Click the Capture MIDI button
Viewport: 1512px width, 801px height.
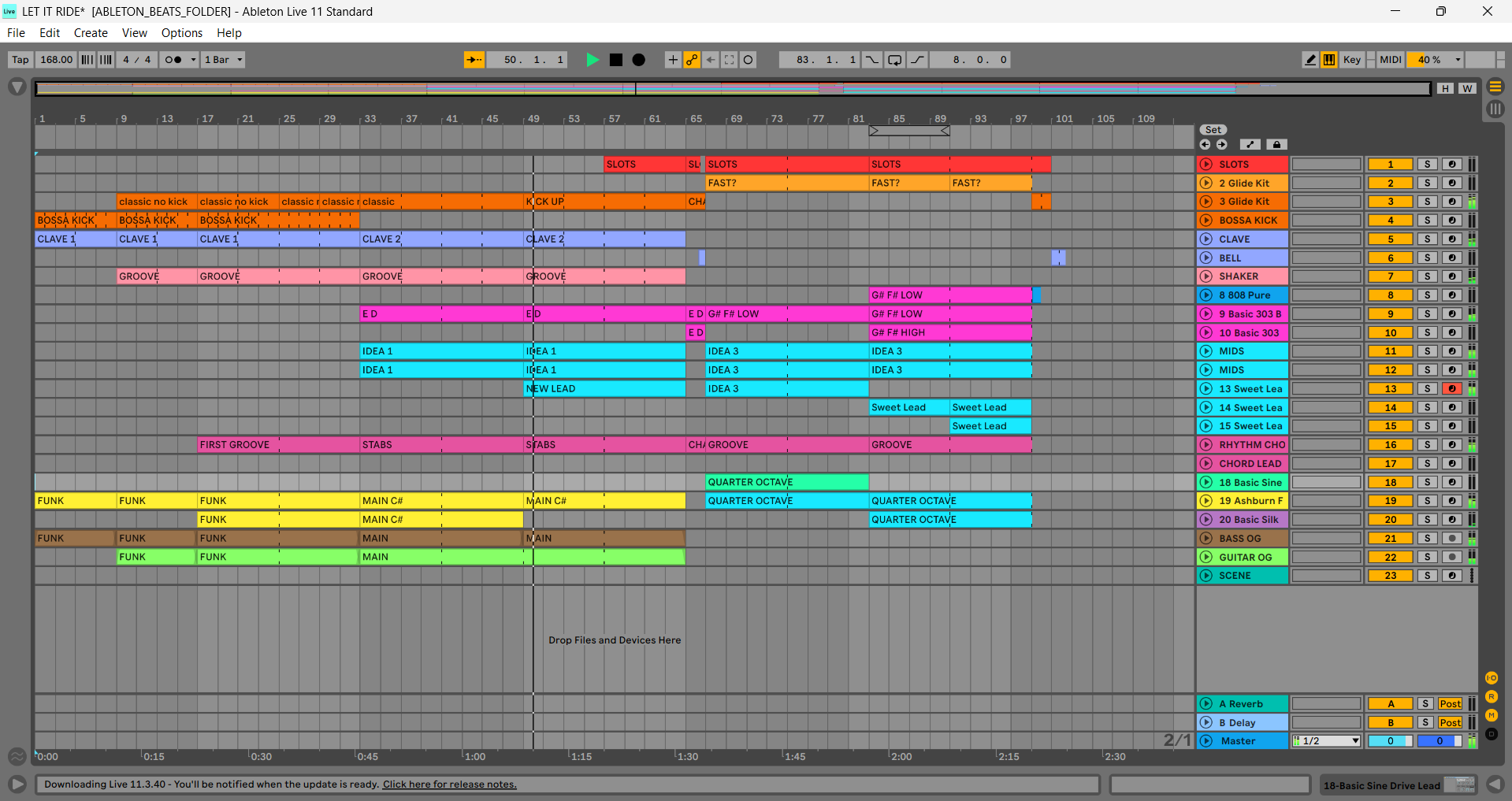(x=730, y=60)
